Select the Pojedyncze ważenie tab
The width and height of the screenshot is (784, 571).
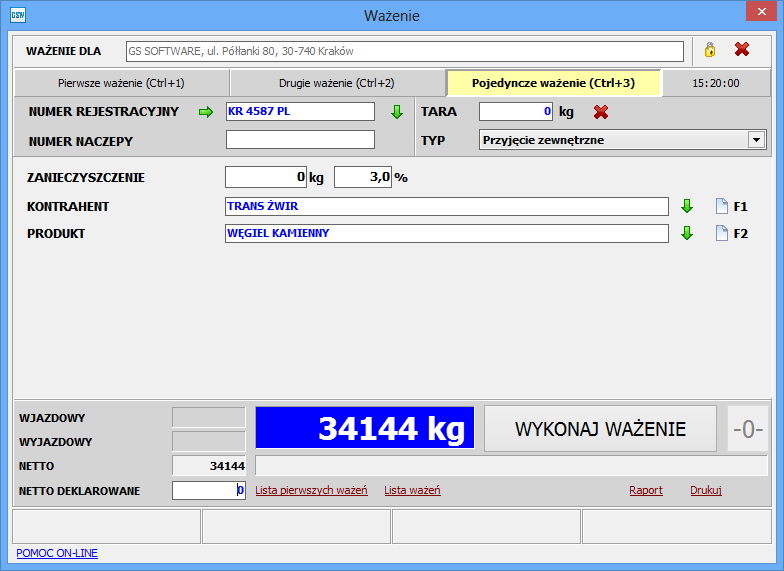[x=553, y=83]
